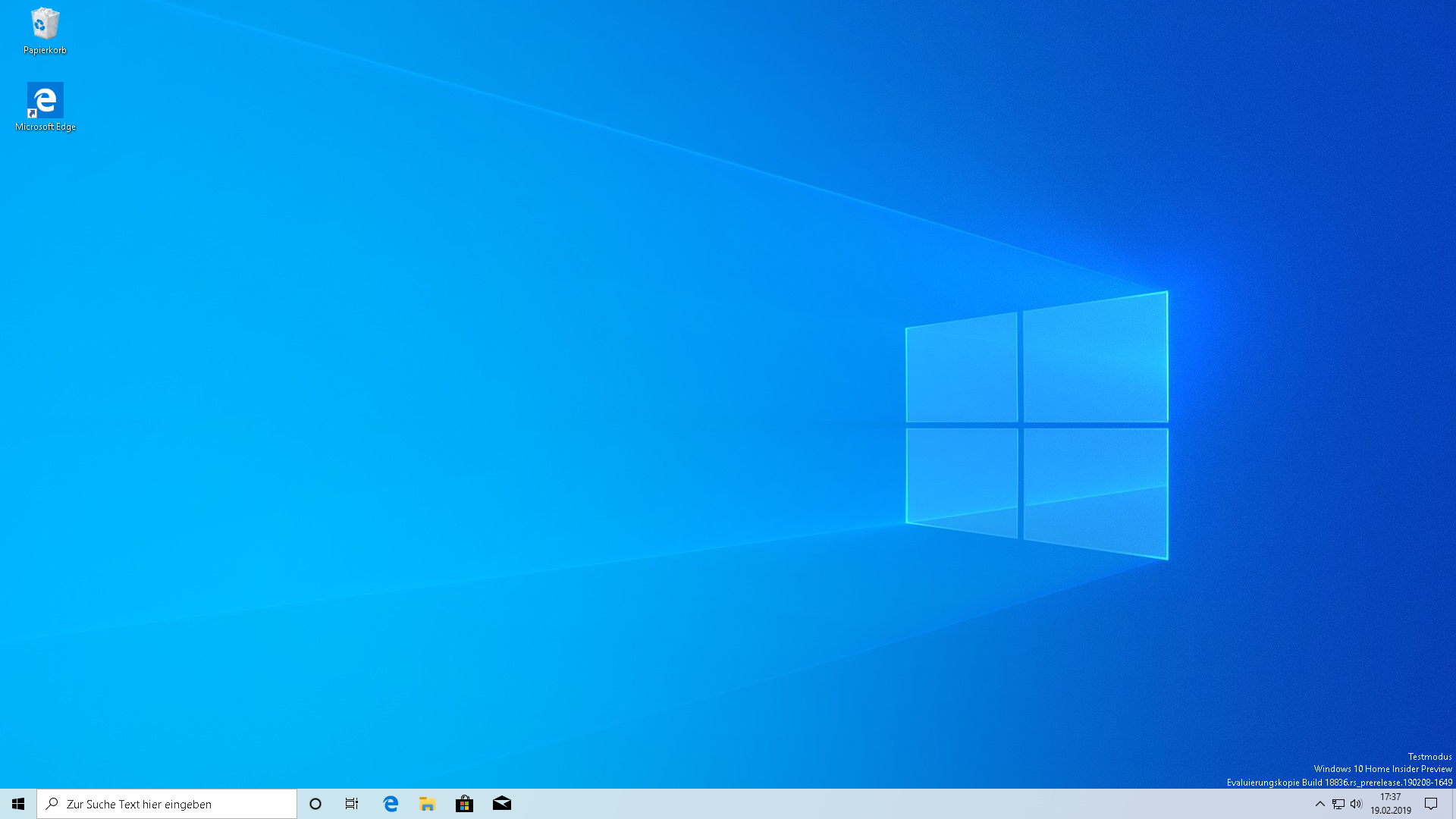Open the Mail app on taskbar
The image size is (1456, 819).
[x=502, y=804]
